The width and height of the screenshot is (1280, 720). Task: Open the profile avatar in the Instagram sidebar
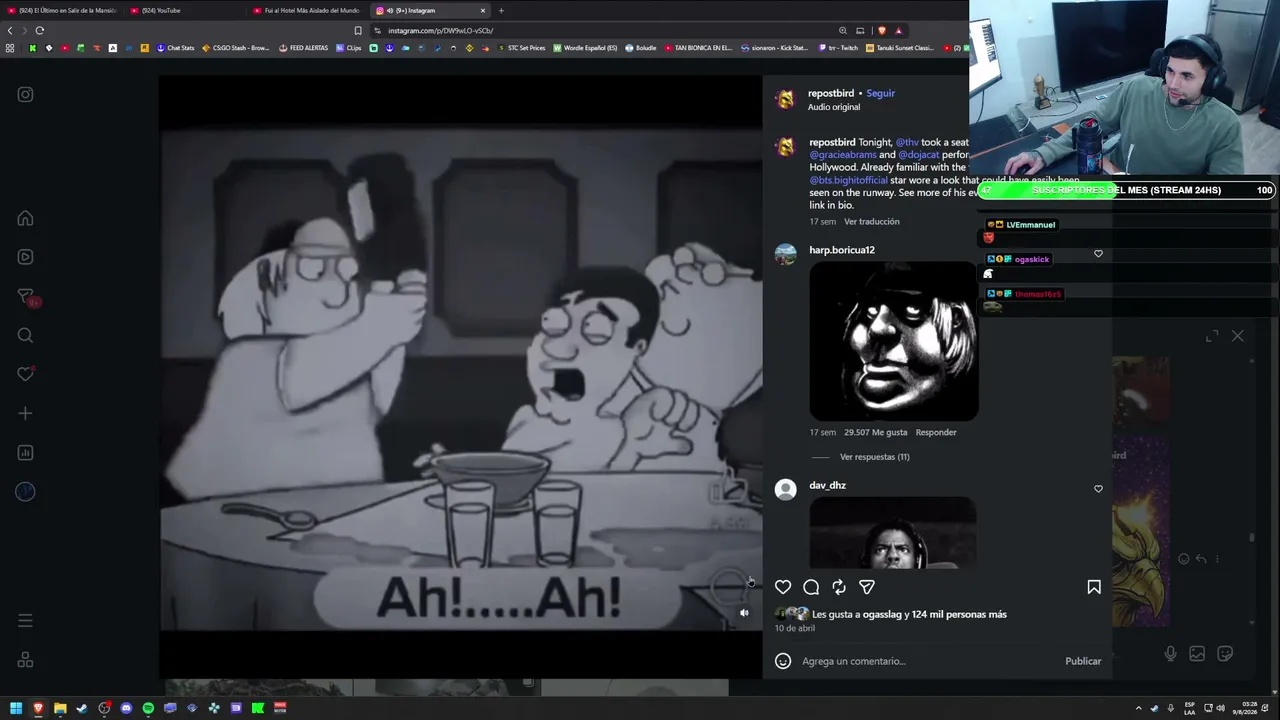click(x=25, y=492)
